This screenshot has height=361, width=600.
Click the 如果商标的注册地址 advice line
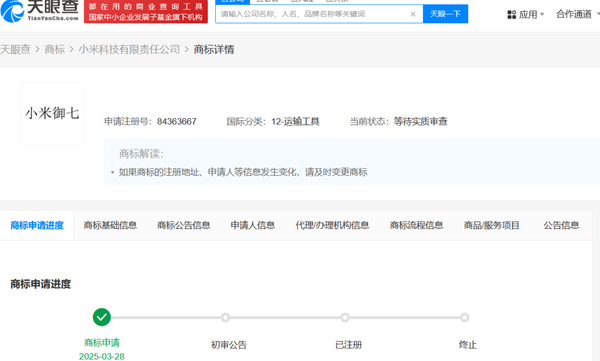pyautogui.click(x=243, y=172)
